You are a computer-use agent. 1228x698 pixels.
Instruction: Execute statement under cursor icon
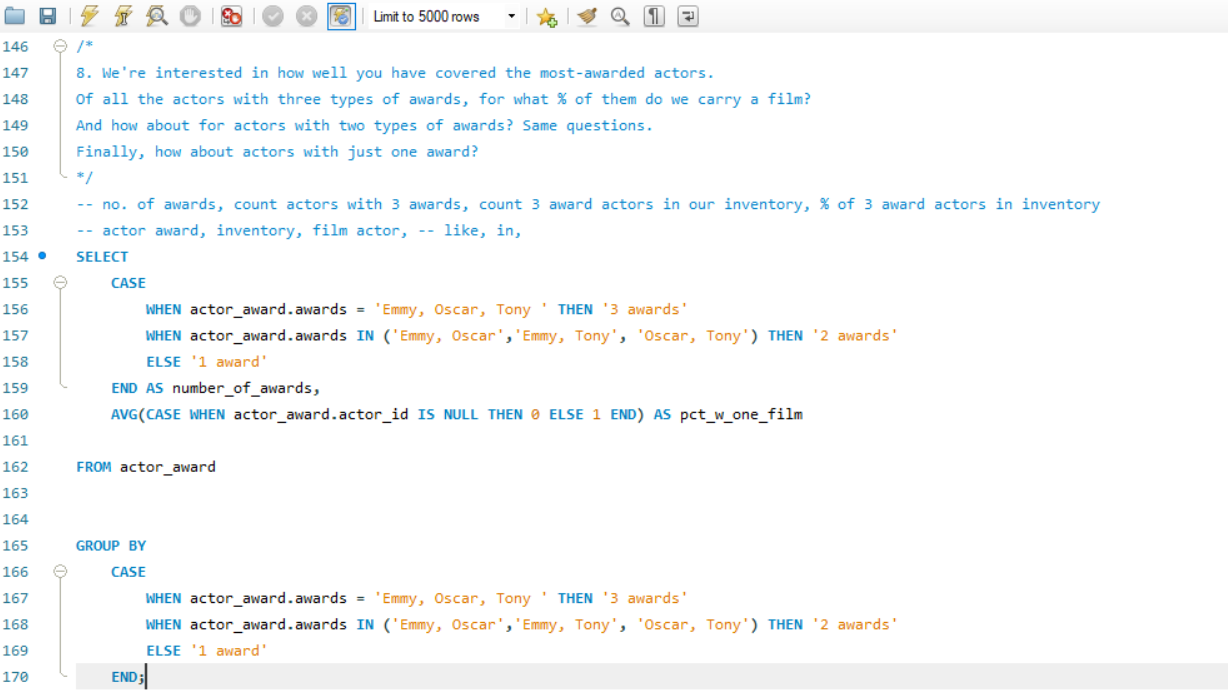click(123, 16)
